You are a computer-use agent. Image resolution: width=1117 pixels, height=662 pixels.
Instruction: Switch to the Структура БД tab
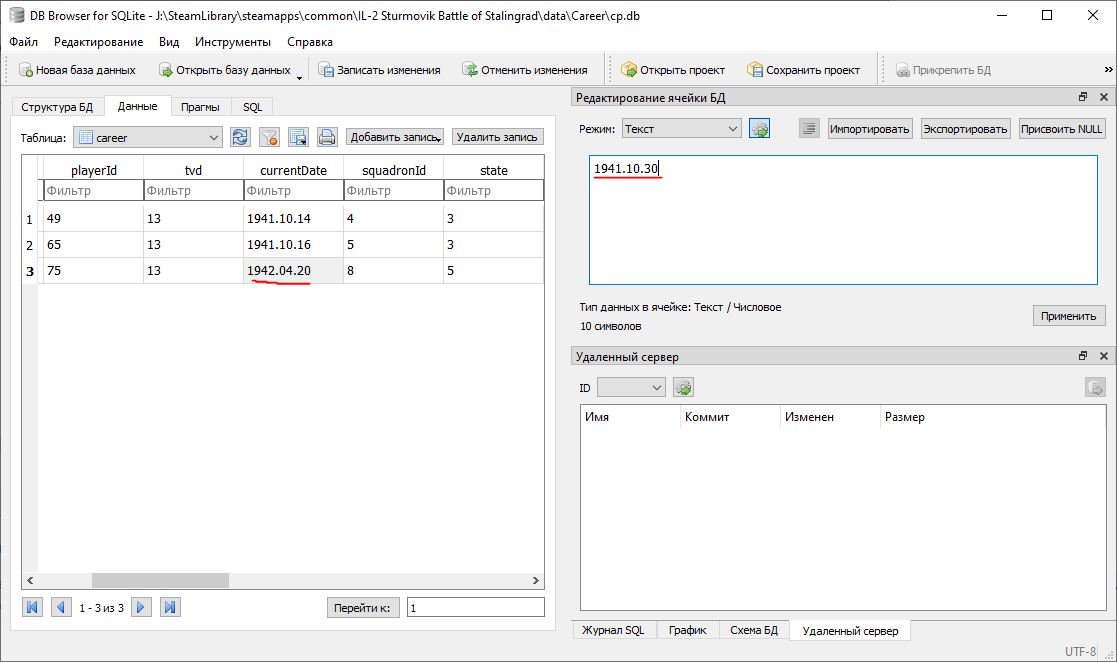(x=57, y=107)
